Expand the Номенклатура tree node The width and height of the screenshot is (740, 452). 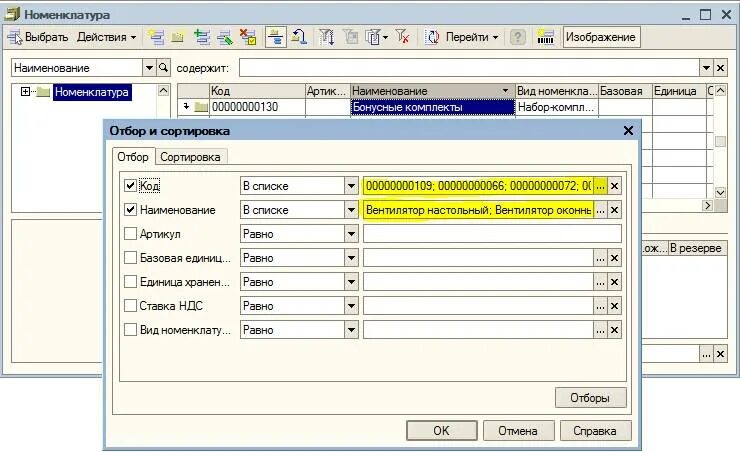[25, 92]
